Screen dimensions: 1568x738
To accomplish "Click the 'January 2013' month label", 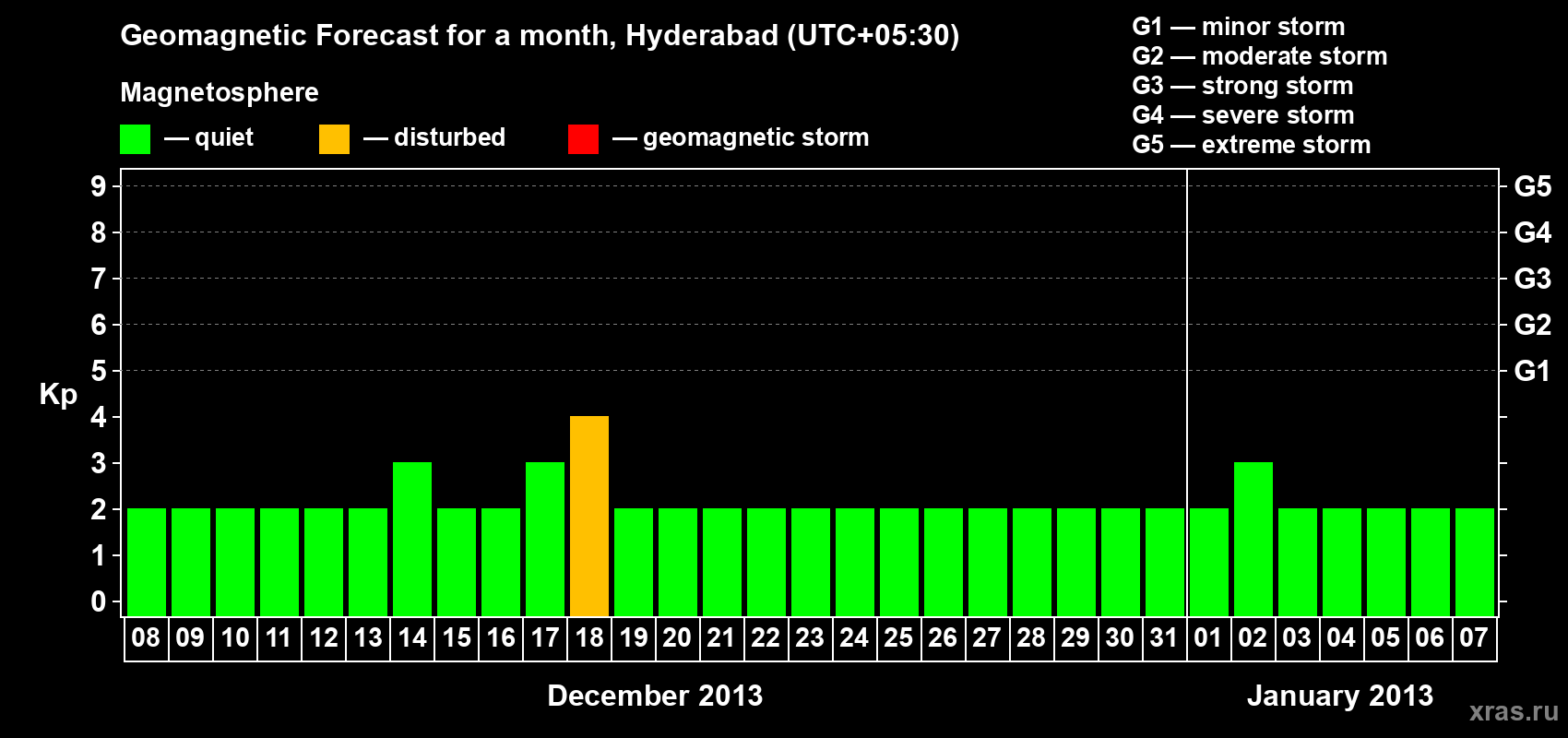I will (x=1340, y=696).
